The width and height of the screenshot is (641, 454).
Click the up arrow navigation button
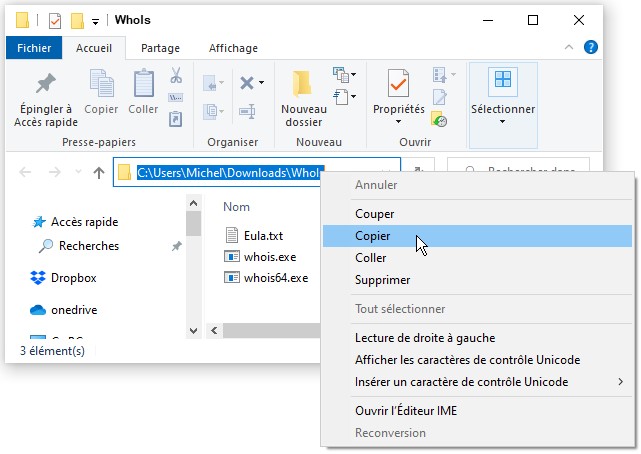point(98,172)
